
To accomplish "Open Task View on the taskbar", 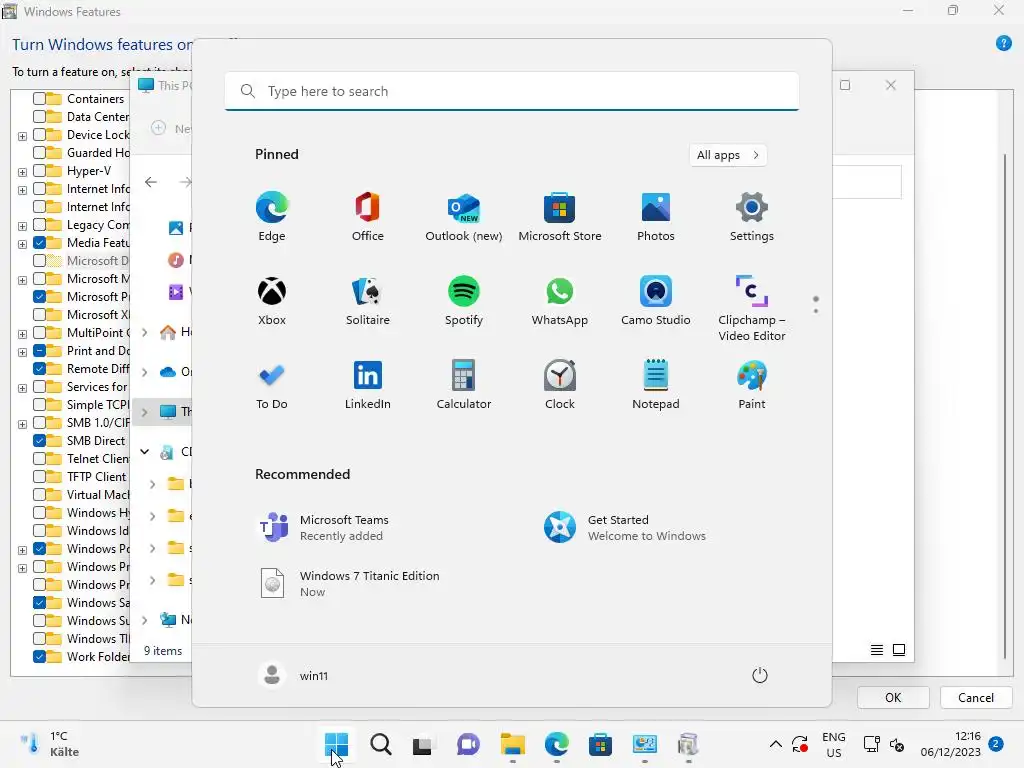I will coord(423,744).
